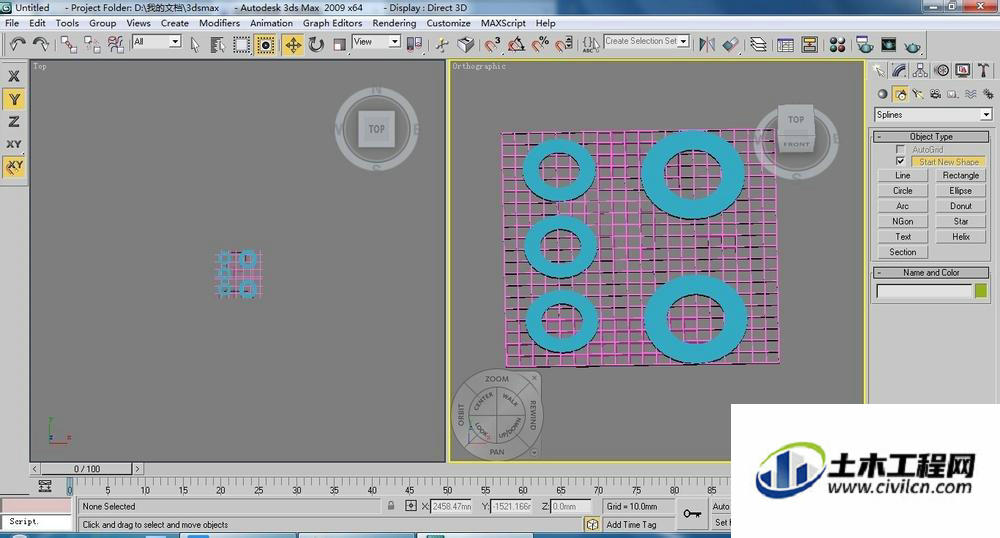Image resolution: width=1000 pixels, height=538 pixels.
Task: Toggle Angle Snap icon
Action: point(516,44)
